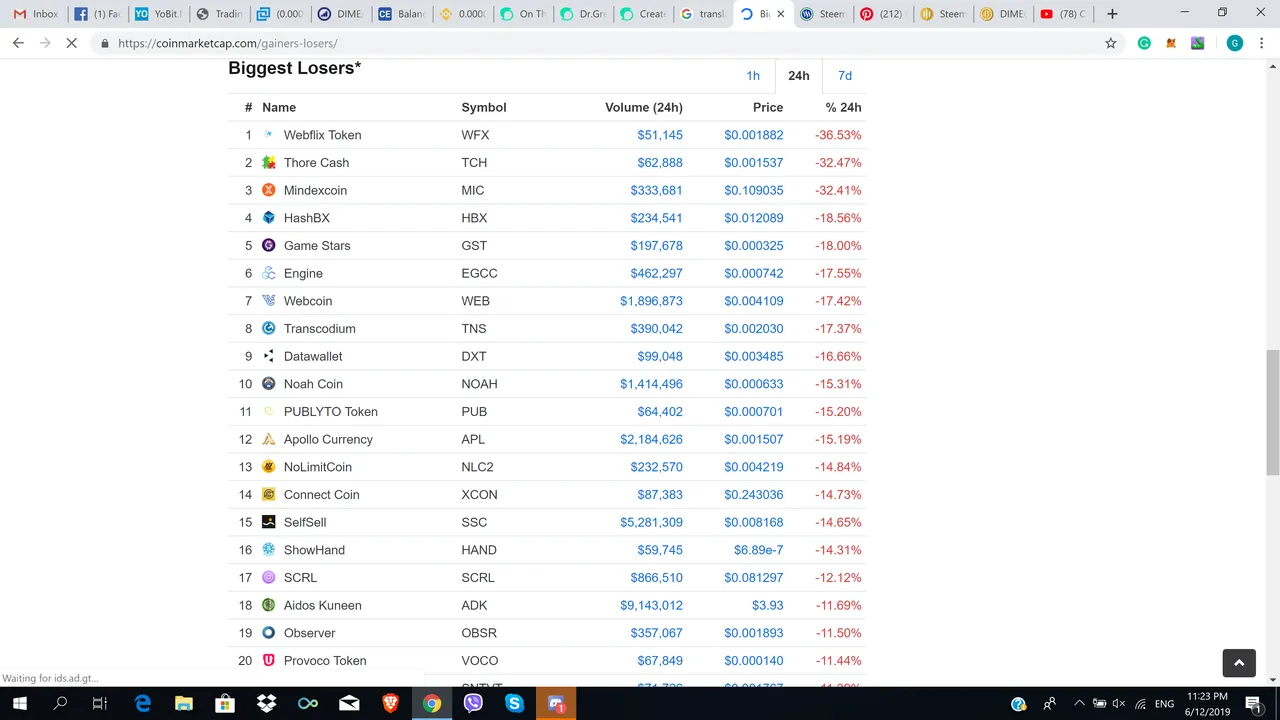Viewport: 1280px width, 720px height.
Task: Switch to the YoBit browser tab
Action: [157, 14]
